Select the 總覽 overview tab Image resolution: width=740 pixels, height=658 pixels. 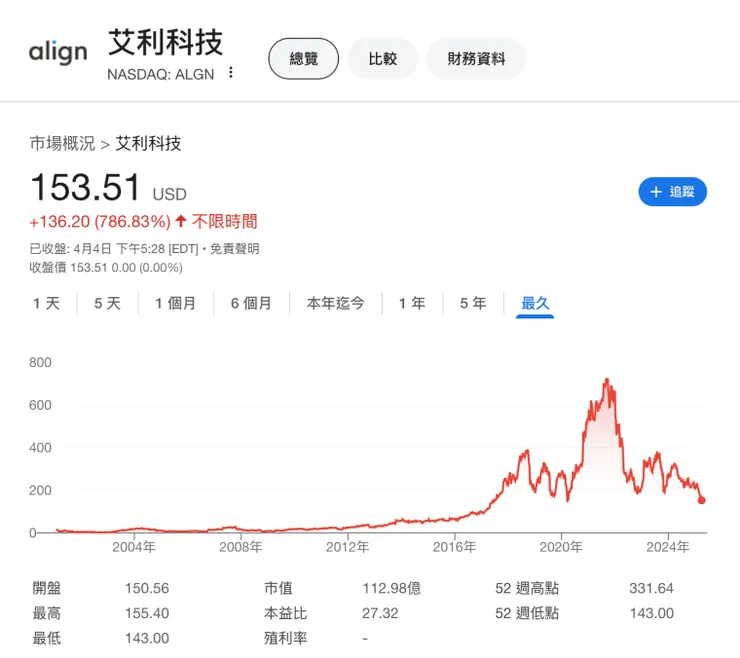pos(303,59)
